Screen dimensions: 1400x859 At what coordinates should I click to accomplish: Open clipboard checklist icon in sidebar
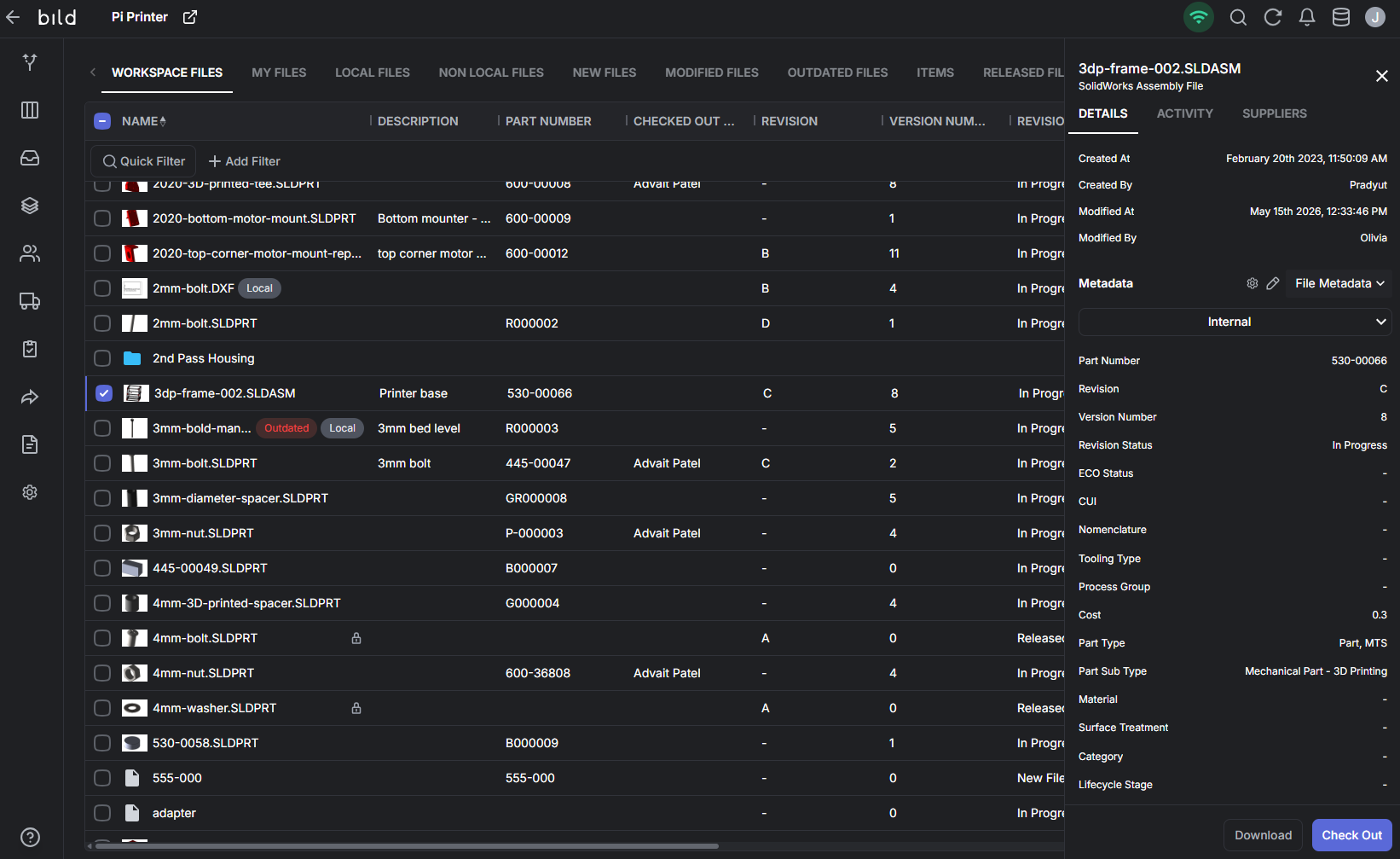[x=30, y=349]
